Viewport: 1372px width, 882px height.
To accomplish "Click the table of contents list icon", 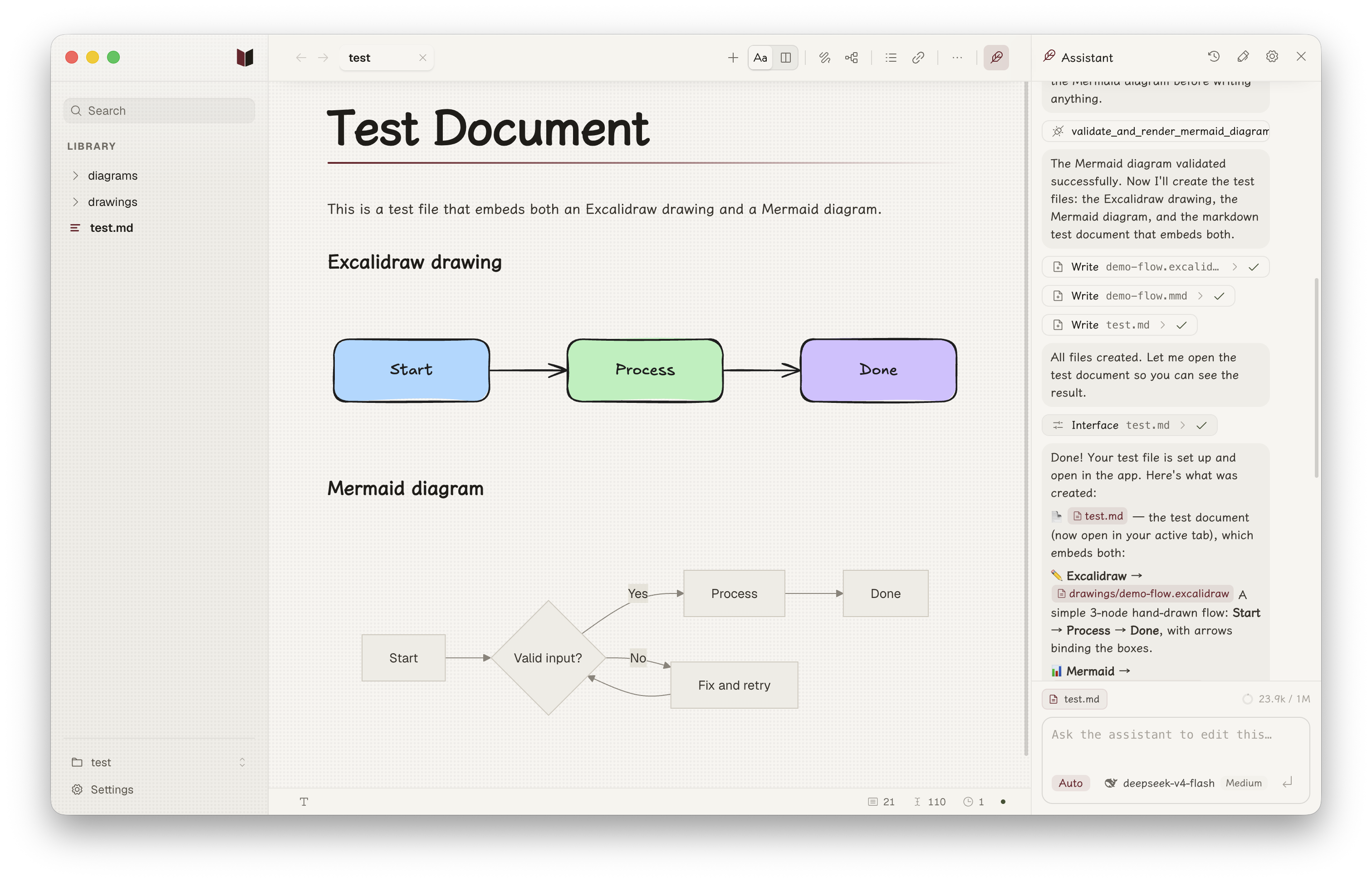I will 891,57.
